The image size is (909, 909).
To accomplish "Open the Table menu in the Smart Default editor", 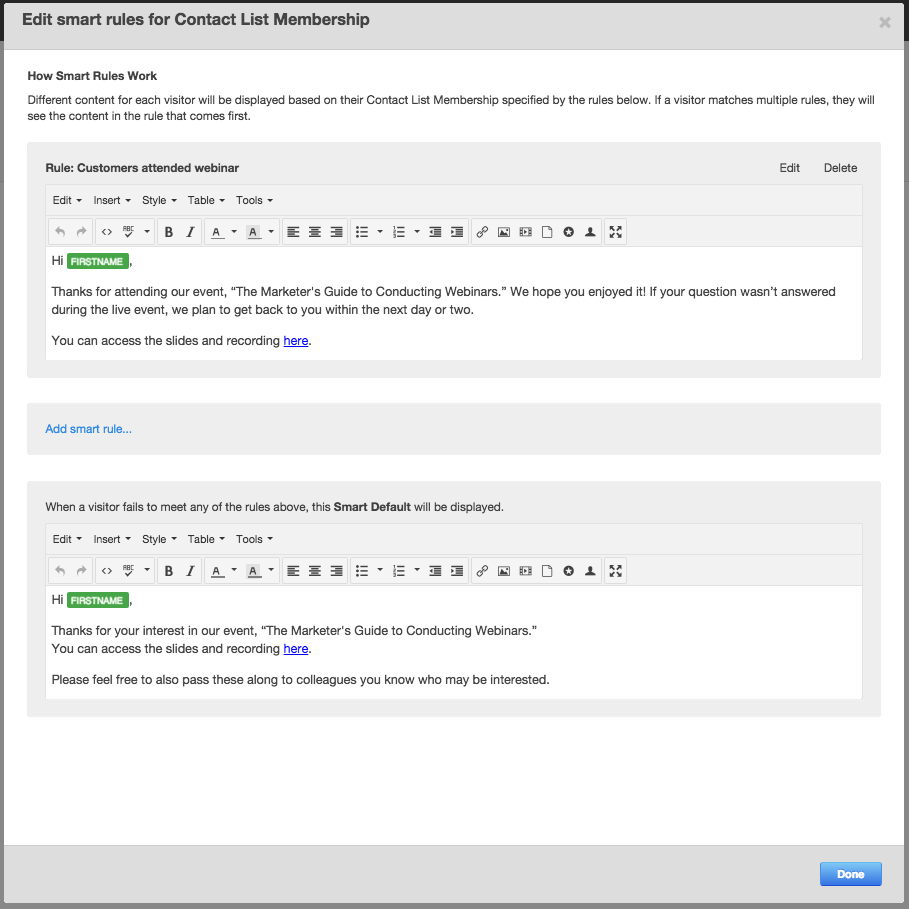I will point(206,539).
